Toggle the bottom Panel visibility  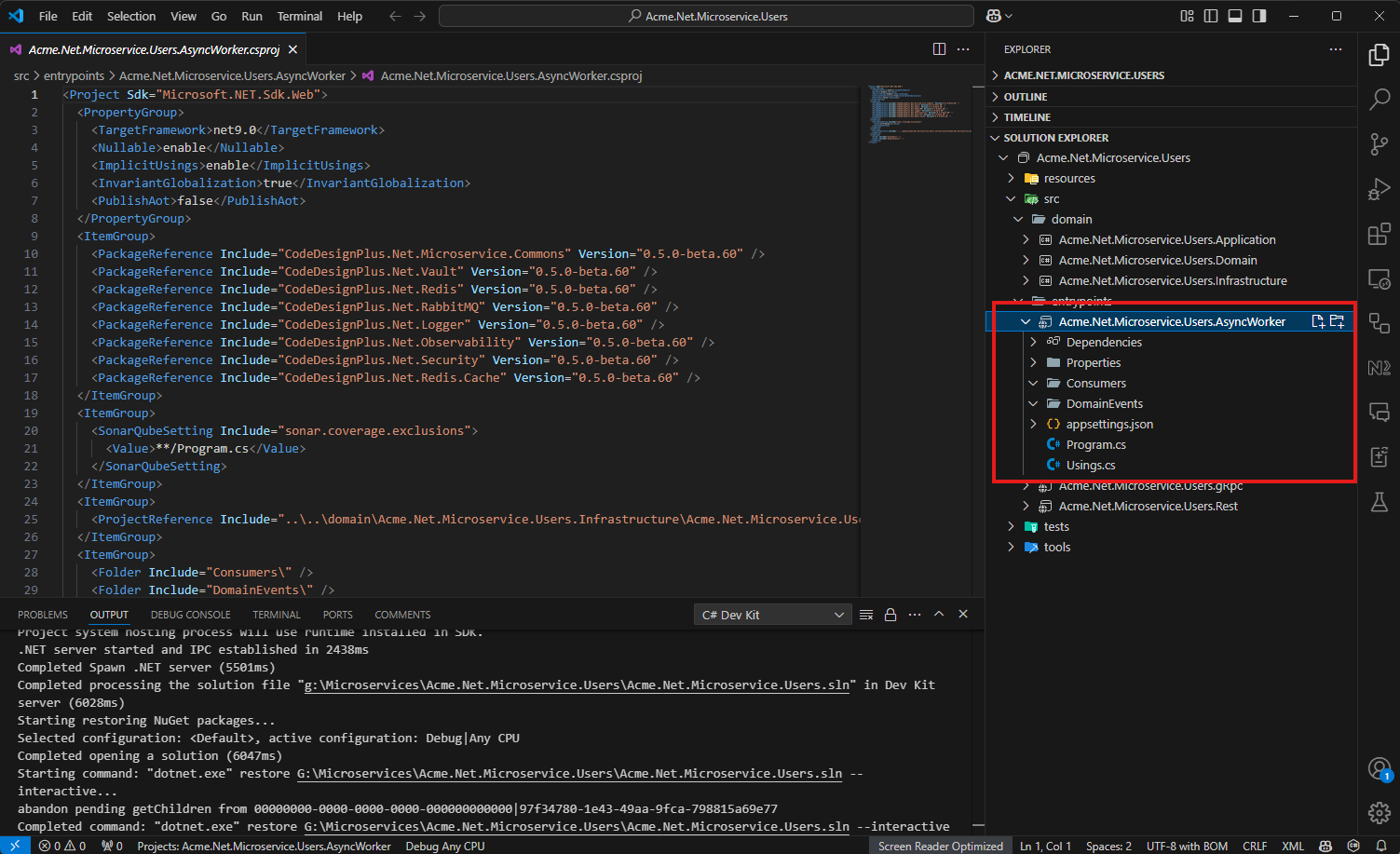[1235, 16]
